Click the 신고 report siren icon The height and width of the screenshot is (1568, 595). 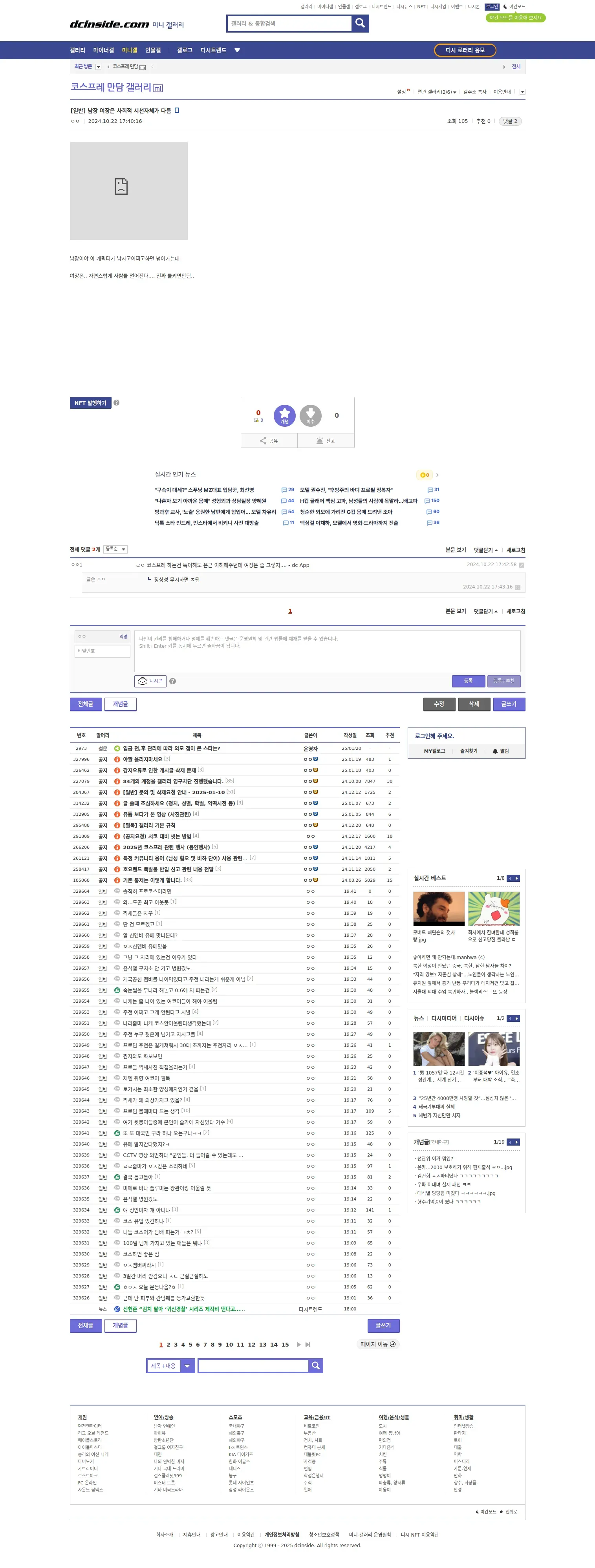coord(326,441)
